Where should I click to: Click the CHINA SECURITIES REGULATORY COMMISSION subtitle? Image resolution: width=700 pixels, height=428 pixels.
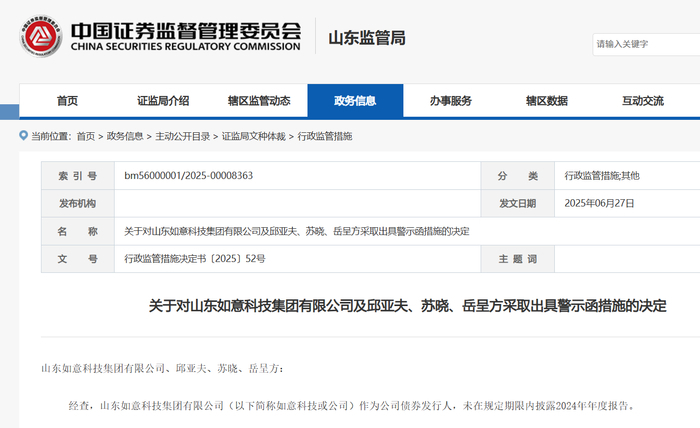pyautogui.click(x=186, y=46)
